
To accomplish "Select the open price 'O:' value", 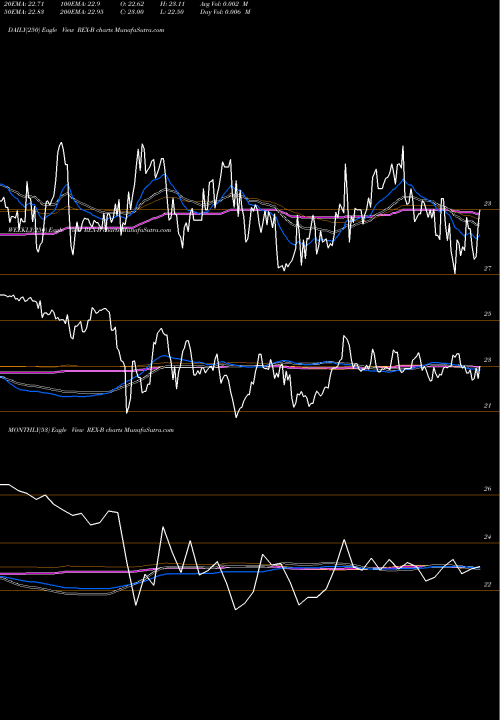I will (133, 4).
